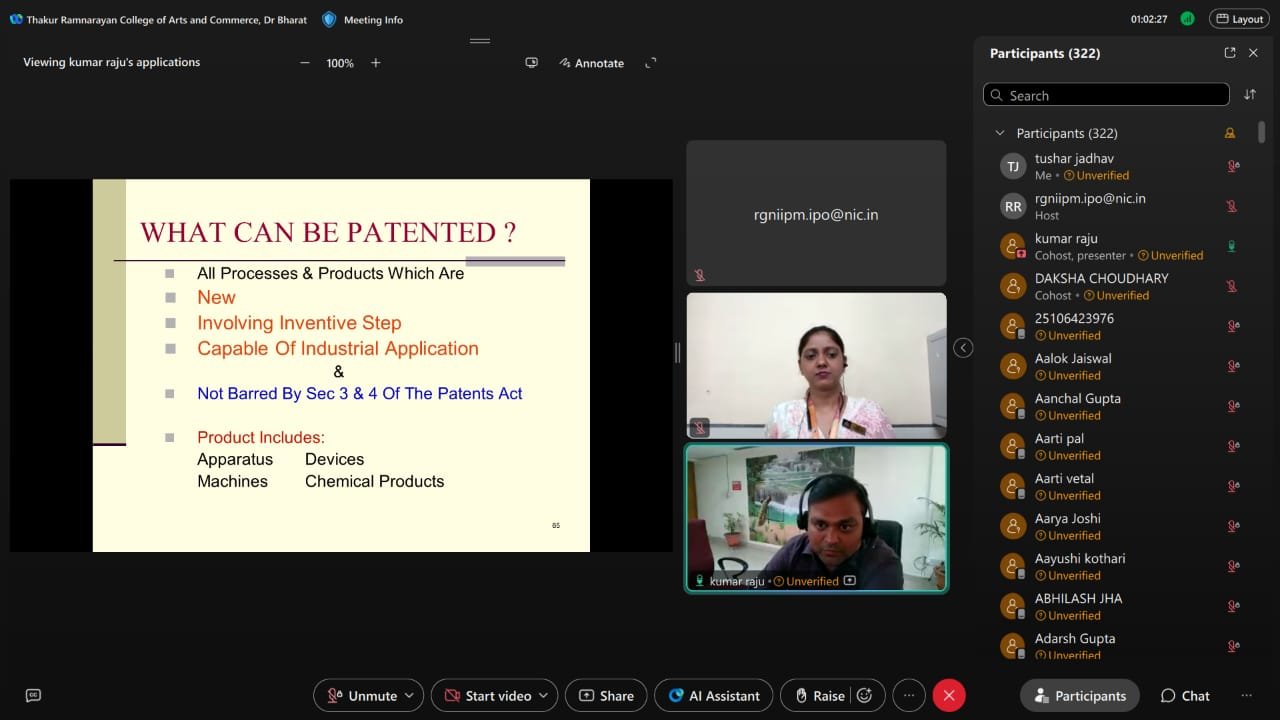Click the TJ avatar for tushar jadhav
The image size is (1280, 720).
click(x=1013, y=167)
